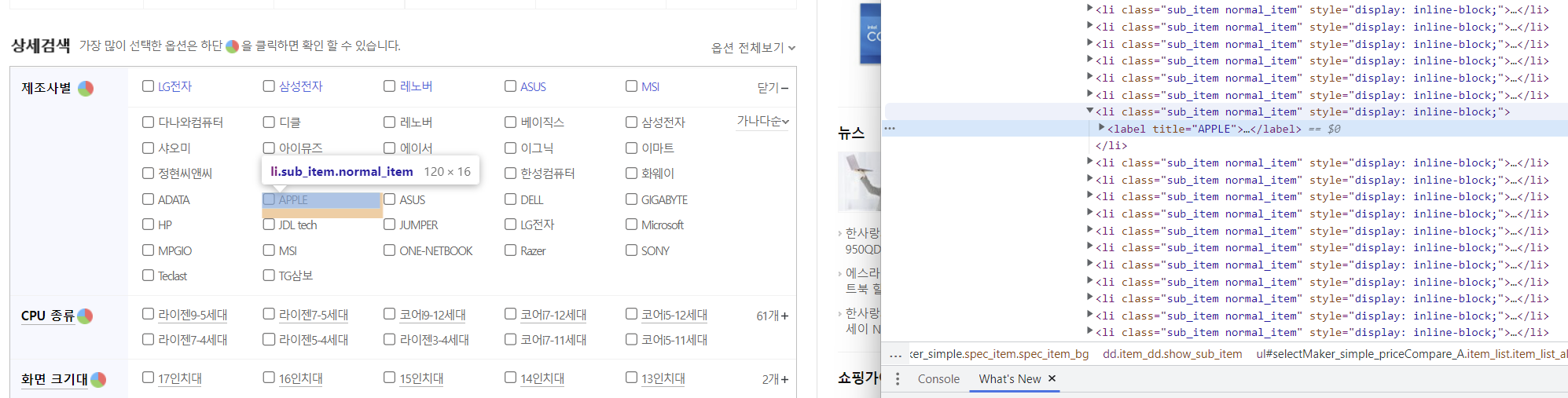1568x398 pixels.
Task: Click the 이마트 manufacturer label
Action: coord(658,148)
